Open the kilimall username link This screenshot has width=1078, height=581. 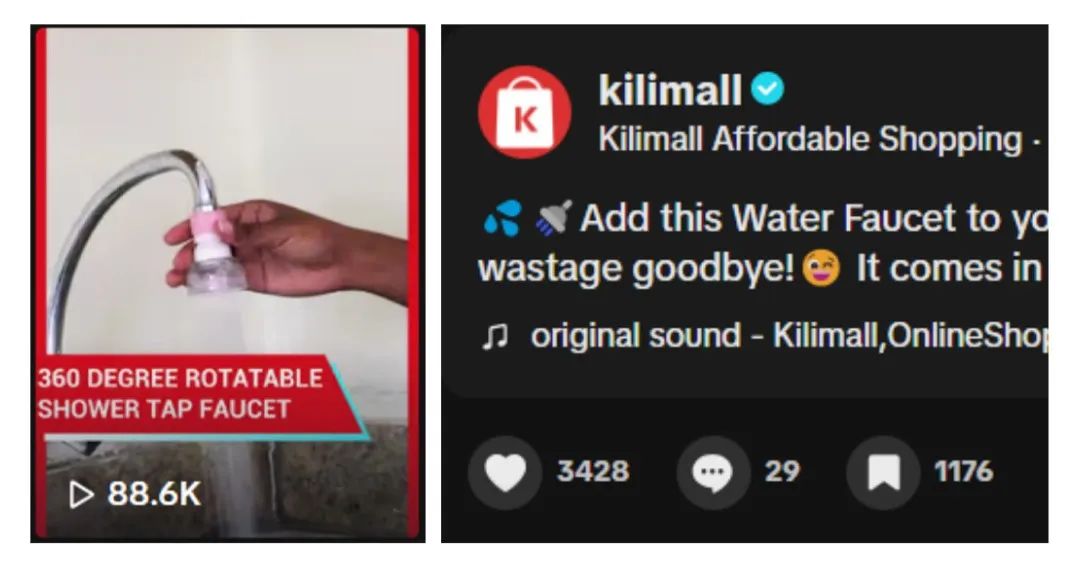tap(670, 90)
